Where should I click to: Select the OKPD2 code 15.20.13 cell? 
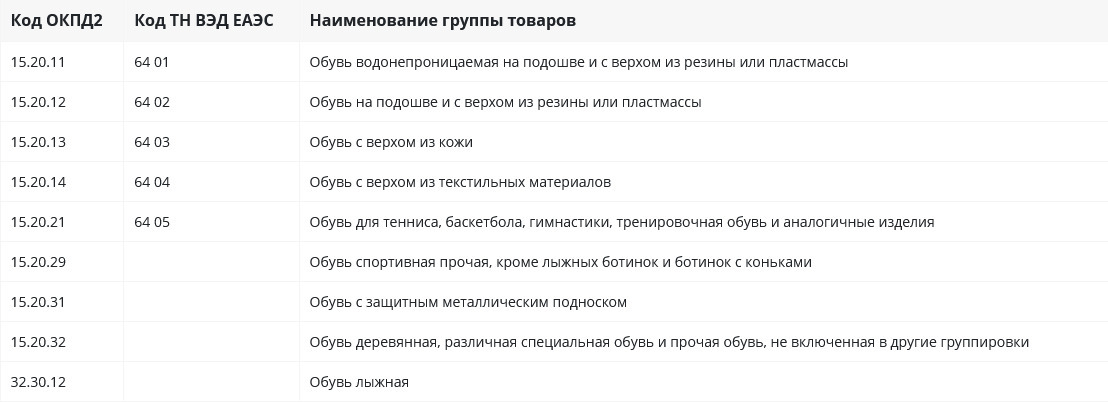click(x=38, y=142)
